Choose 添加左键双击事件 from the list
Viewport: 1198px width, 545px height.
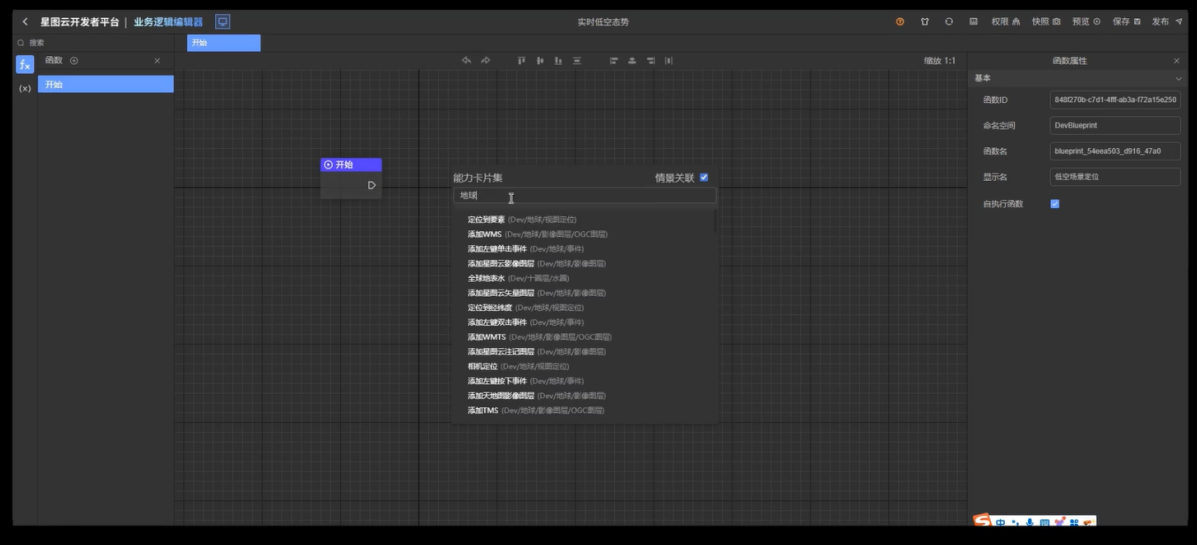click(526, 322)
